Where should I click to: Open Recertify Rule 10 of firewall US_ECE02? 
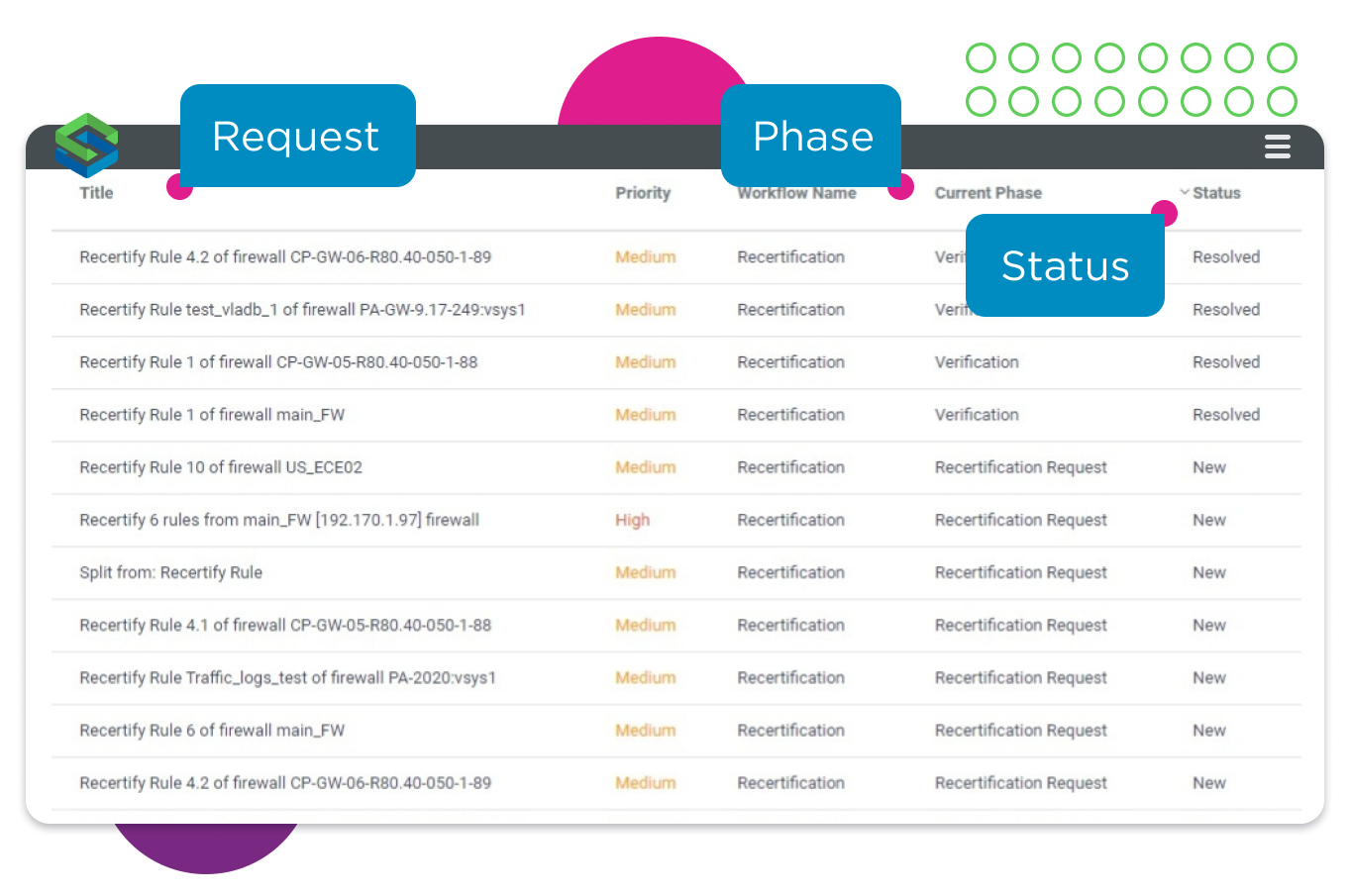[x=221, y=467]
